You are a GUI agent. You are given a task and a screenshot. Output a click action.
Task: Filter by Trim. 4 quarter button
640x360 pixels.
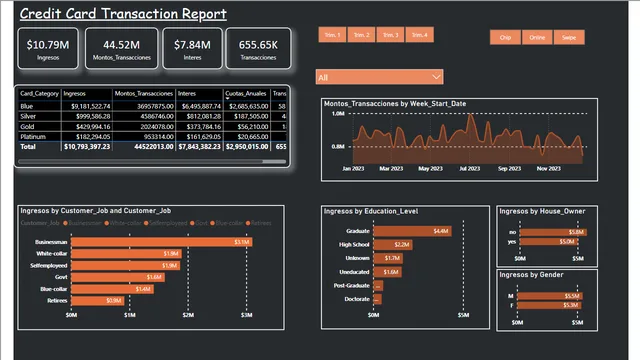tap(420, 35)
